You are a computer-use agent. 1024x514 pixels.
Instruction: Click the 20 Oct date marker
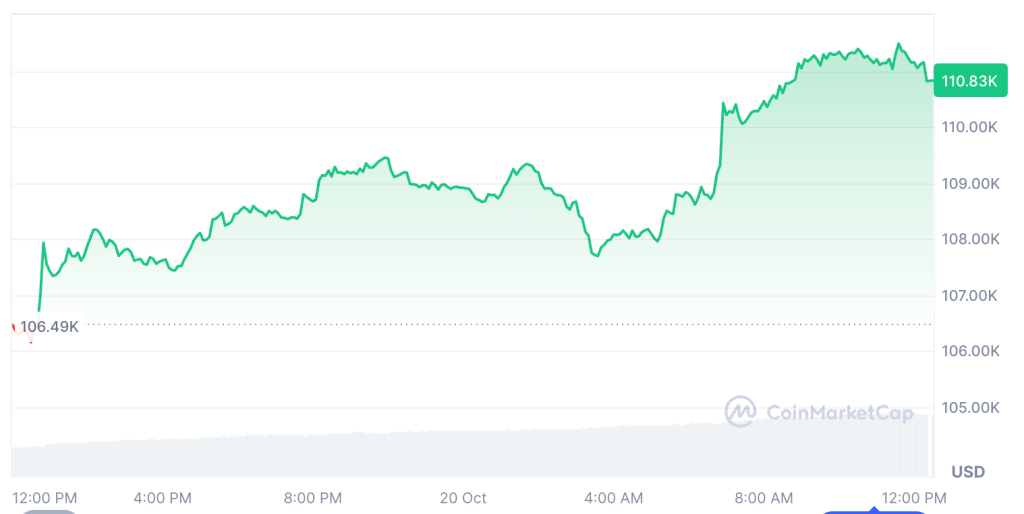click(463, 497)
